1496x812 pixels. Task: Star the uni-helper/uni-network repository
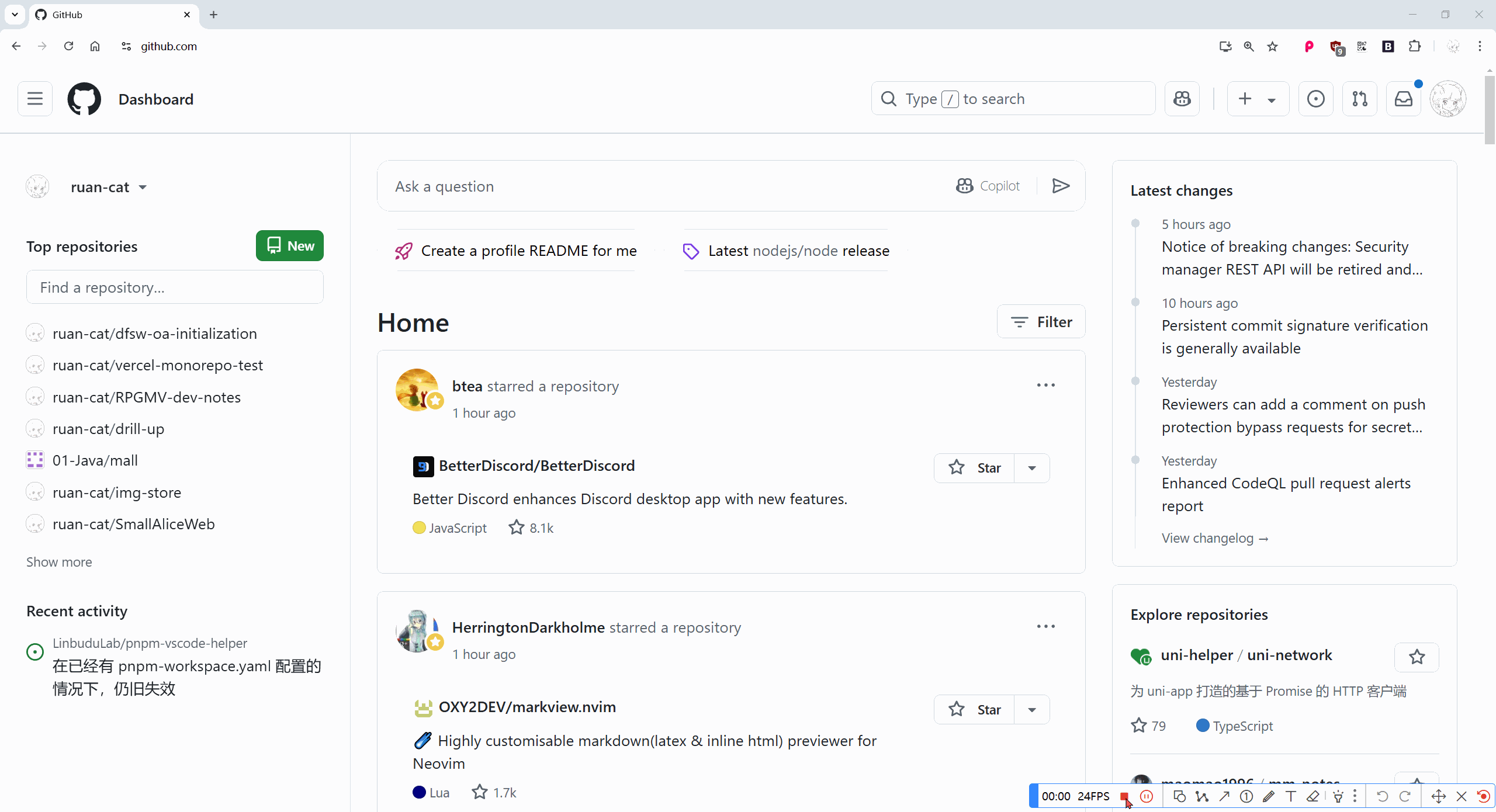(1417, 657)
